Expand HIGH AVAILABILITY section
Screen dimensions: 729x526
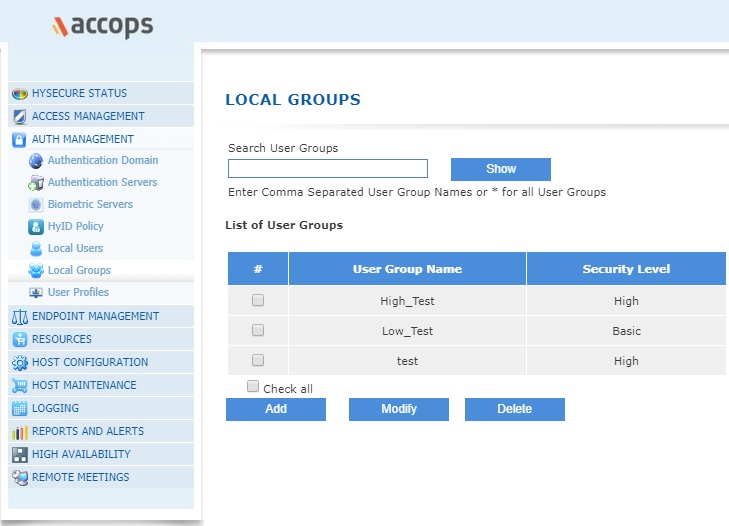(x=101, y=454)
